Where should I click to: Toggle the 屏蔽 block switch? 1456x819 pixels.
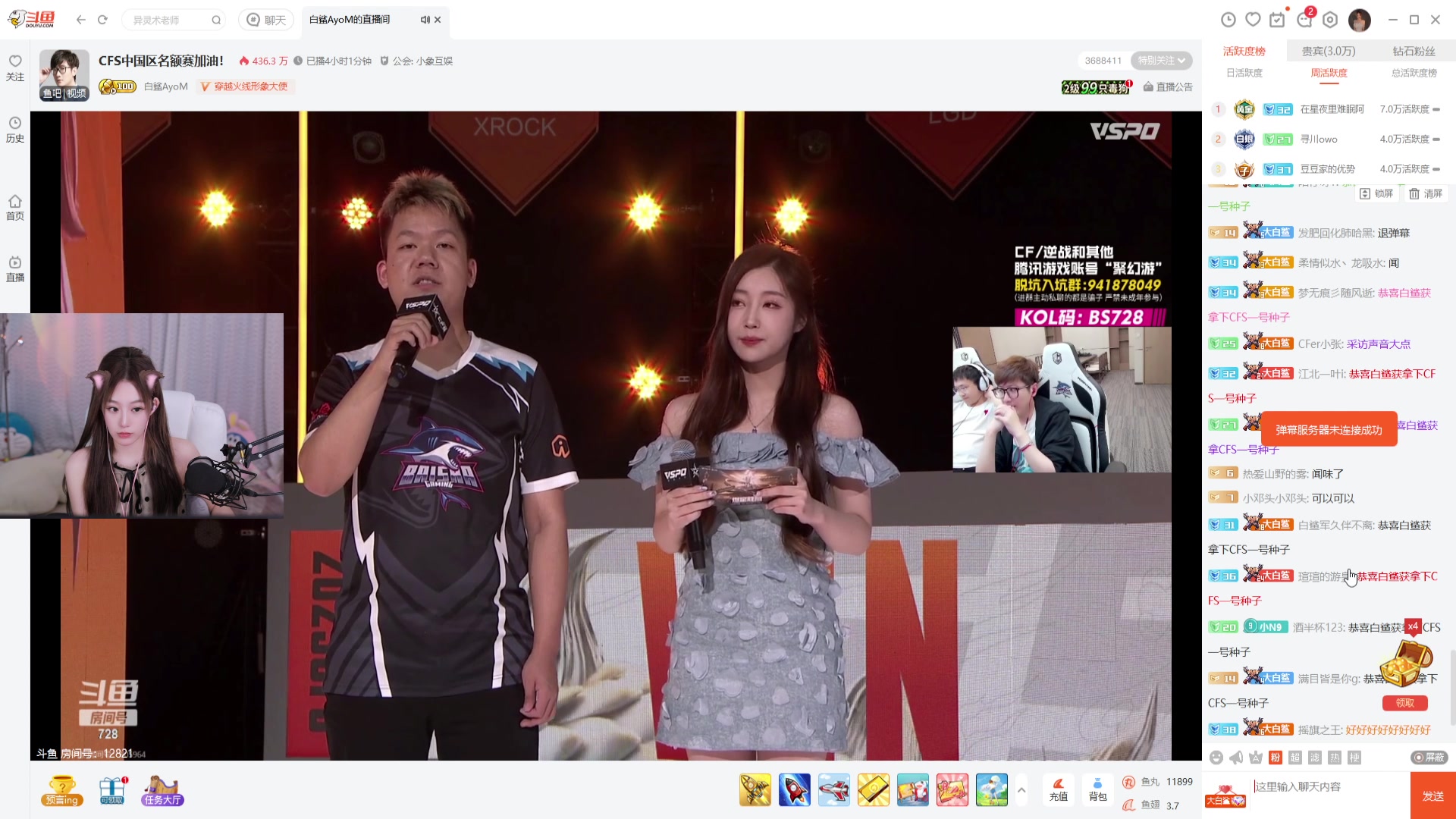click(1429, 758)
